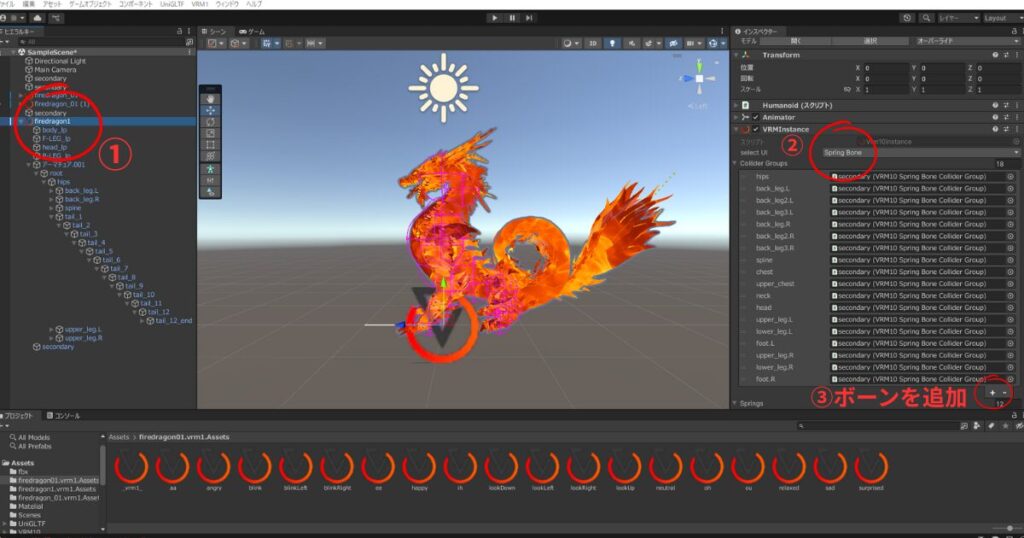Toggle 2D view mode in the scene
The width and height of the screenshot is (1024, 538).
point(592,43)
